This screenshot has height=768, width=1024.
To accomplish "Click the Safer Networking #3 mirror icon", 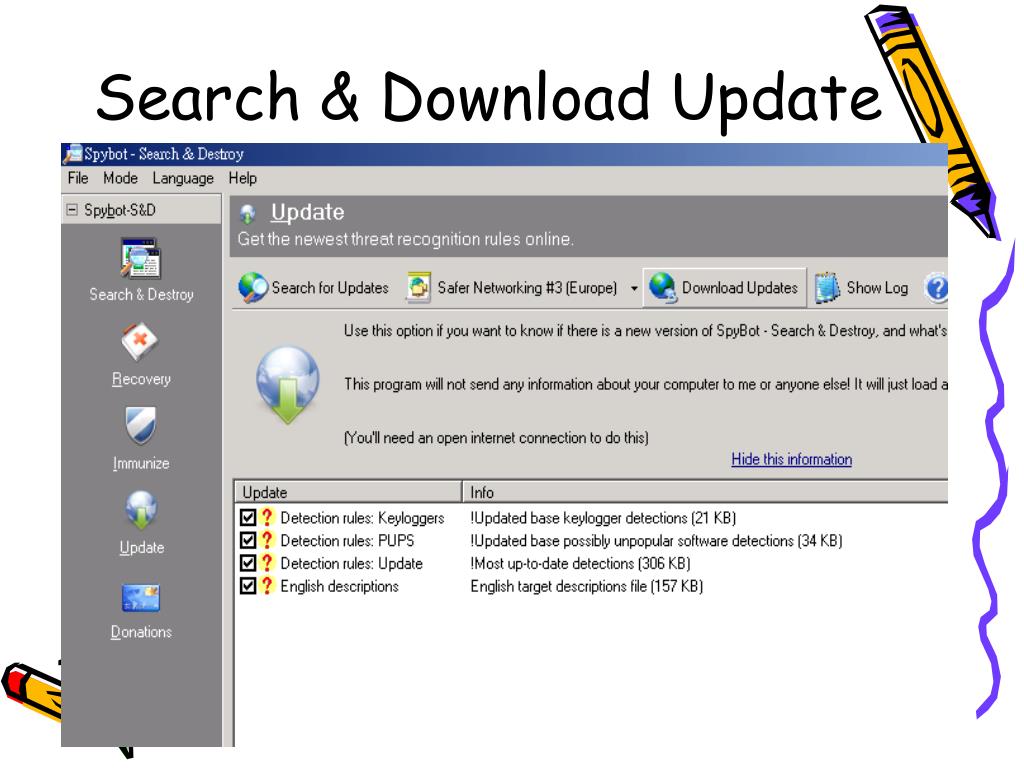I will (418, 288).
